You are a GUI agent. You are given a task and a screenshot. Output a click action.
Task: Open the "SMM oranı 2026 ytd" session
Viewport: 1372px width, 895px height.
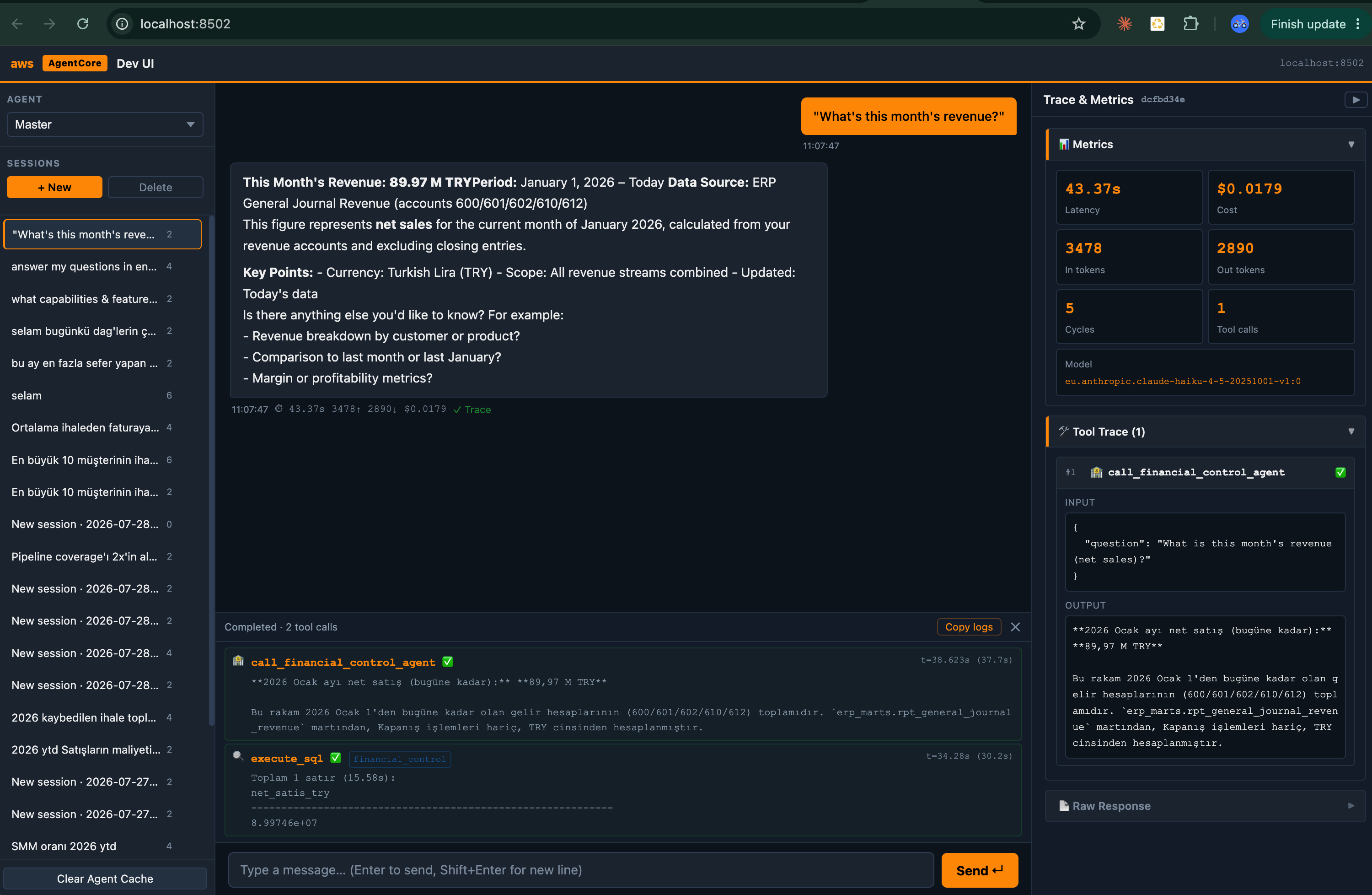click(102, 846)
